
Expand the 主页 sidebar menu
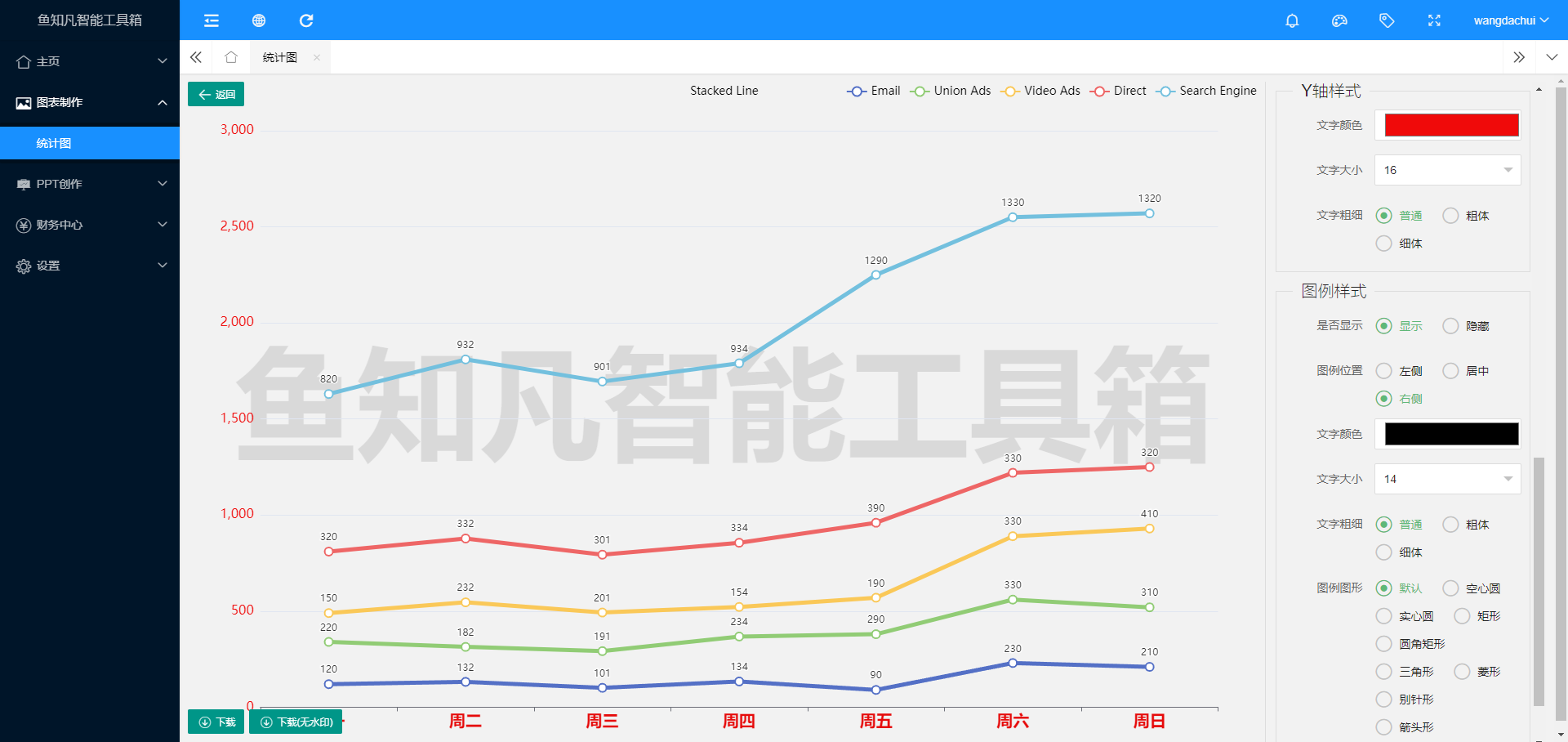point(90,61)
